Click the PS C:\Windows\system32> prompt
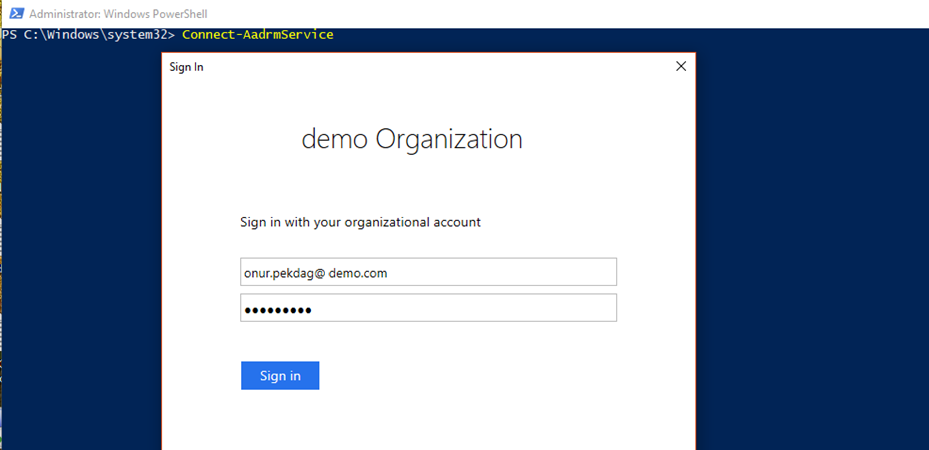This screenshot has width=929, height=450. [x=88, y=35]
